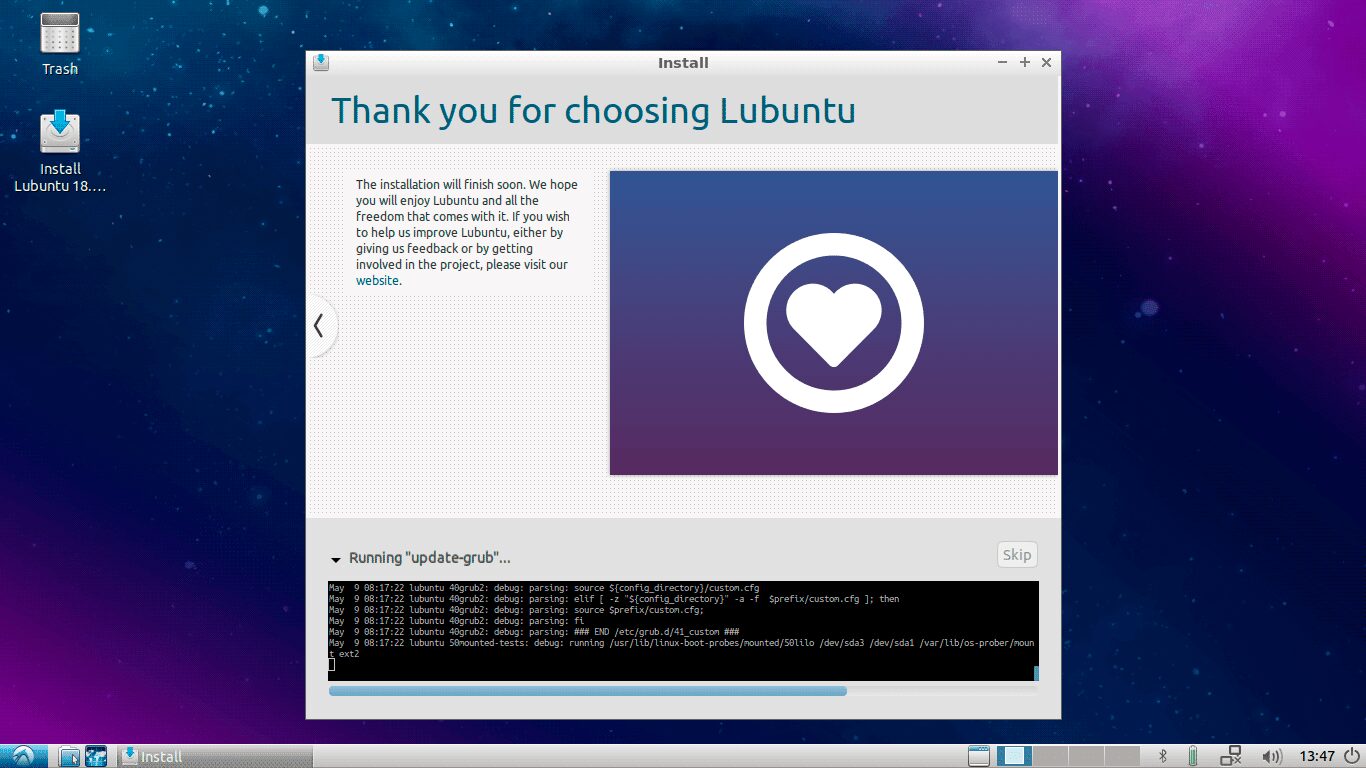Collapse the 'Running update-grub' log section

336,558
